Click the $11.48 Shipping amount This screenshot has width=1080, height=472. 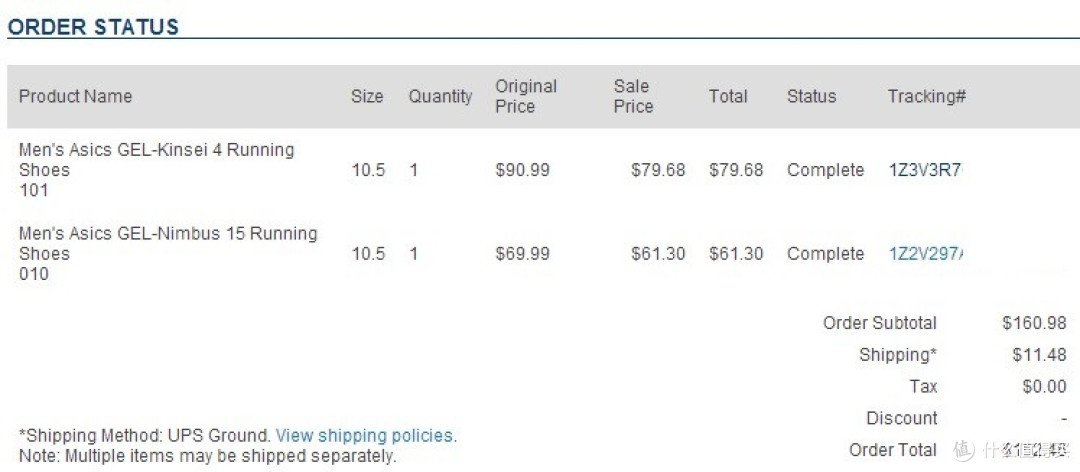click(x=1039, y=355)
